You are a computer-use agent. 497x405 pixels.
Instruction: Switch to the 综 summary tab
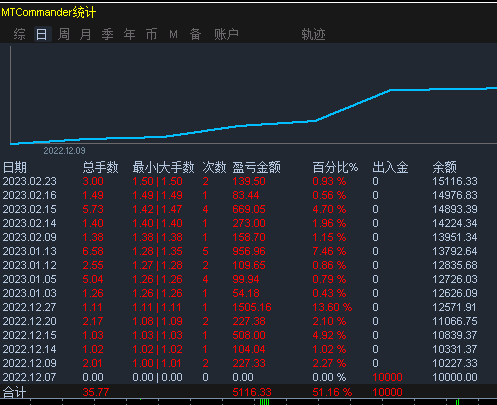(19, 34)
